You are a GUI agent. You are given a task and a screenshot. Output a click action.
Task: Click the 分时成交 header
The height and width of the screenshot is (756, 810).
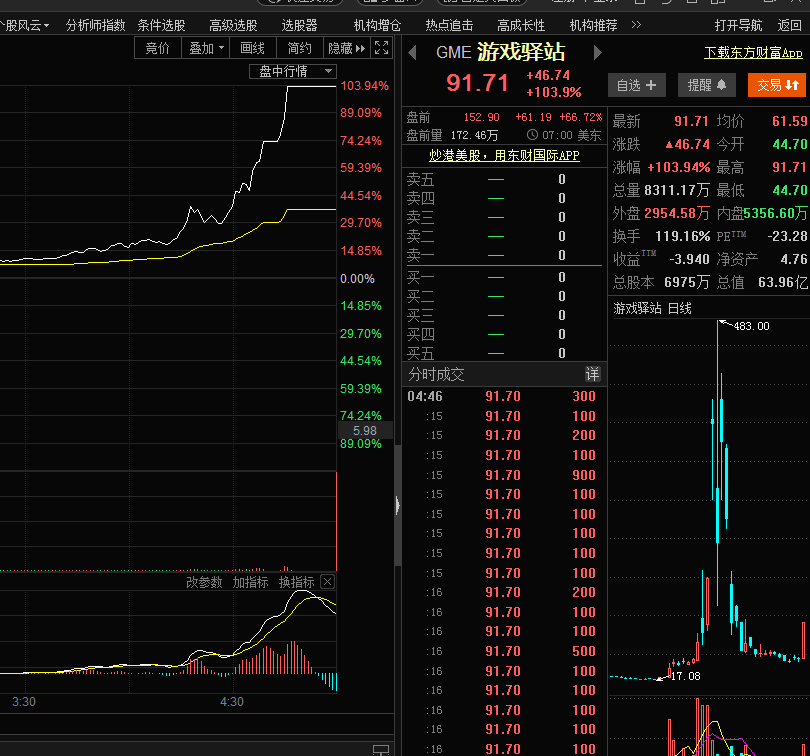pos(437,374)
